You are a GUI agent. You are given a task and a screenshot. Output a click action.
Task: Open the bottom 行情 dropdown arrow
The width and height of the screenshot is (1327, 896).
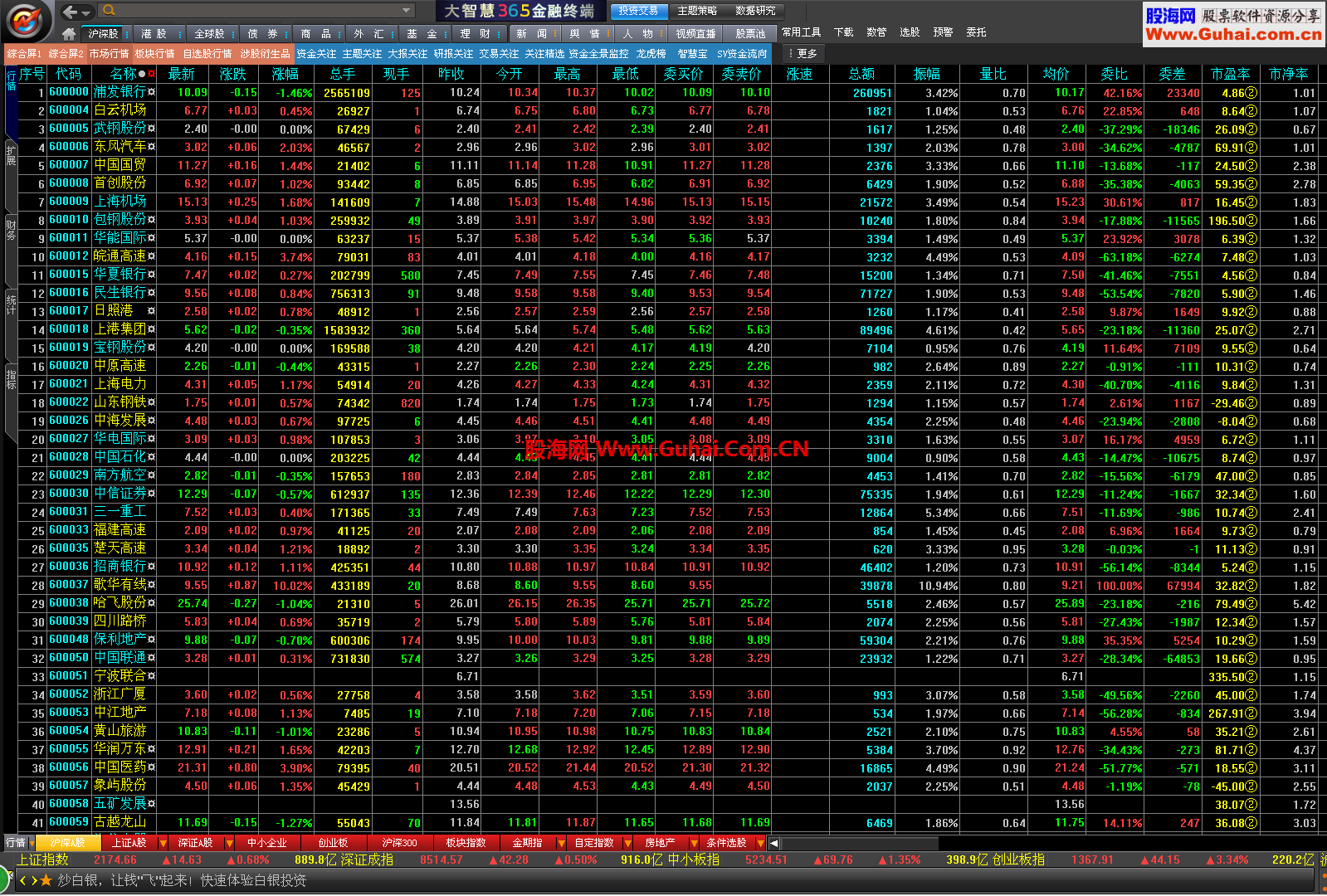tap(32, 842)
